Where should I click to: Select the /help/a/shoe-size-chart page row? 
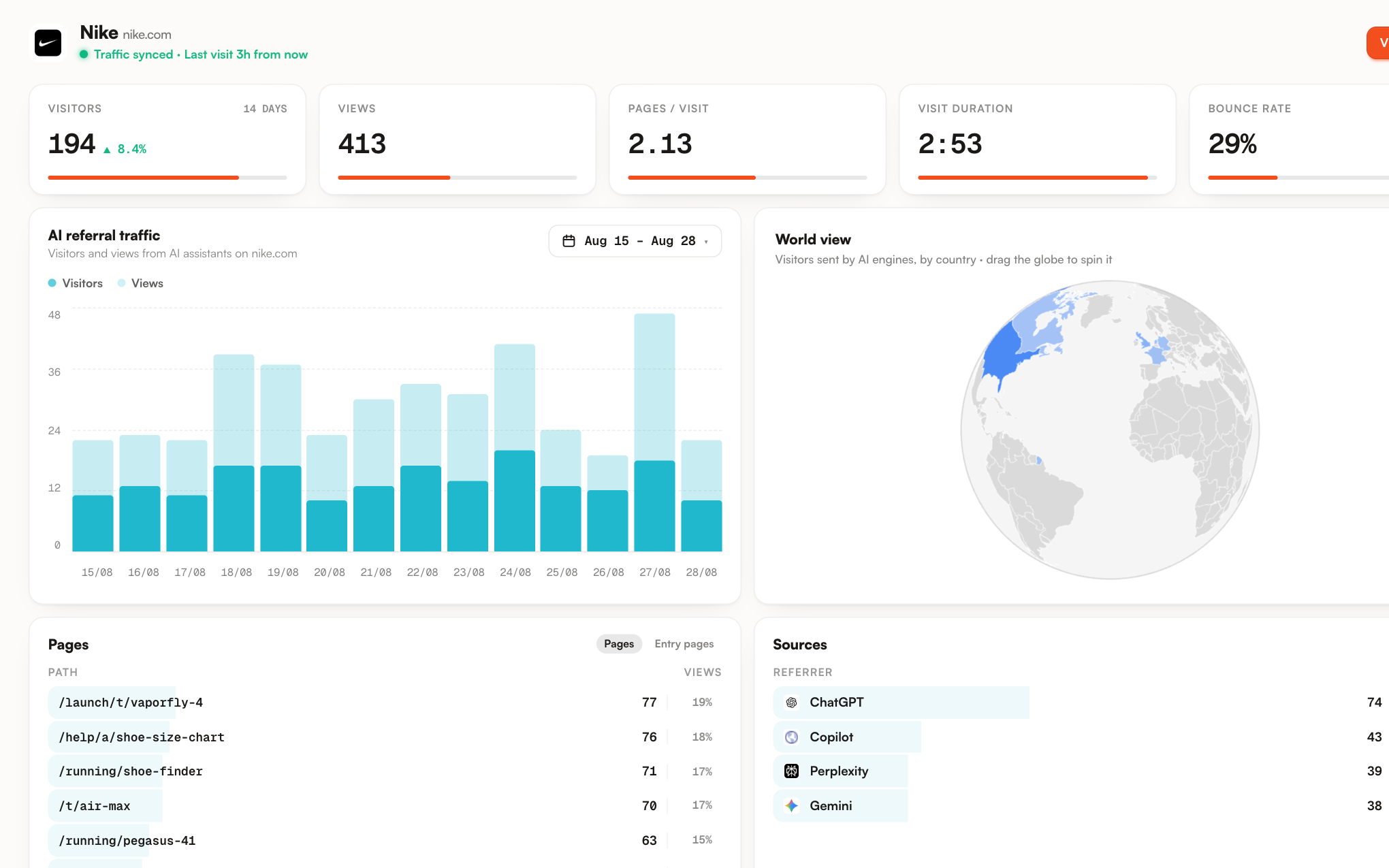pyautogui.click(x=385, y=737)
